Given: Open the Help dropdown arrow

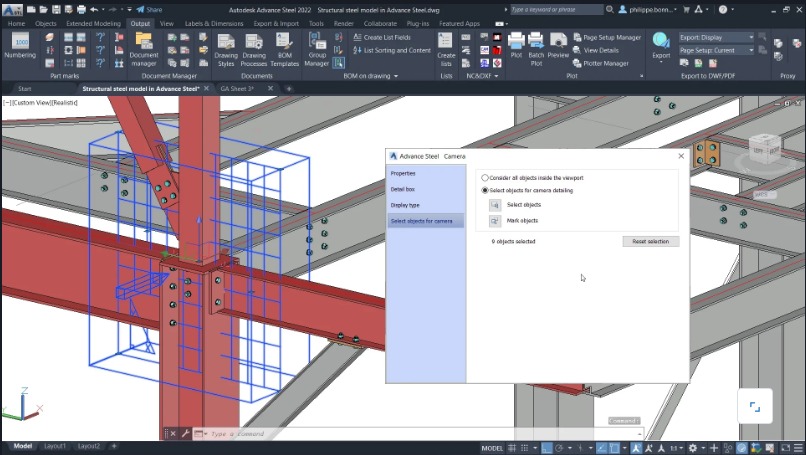Looking at the screenshot, I should [x=732, y=9].
